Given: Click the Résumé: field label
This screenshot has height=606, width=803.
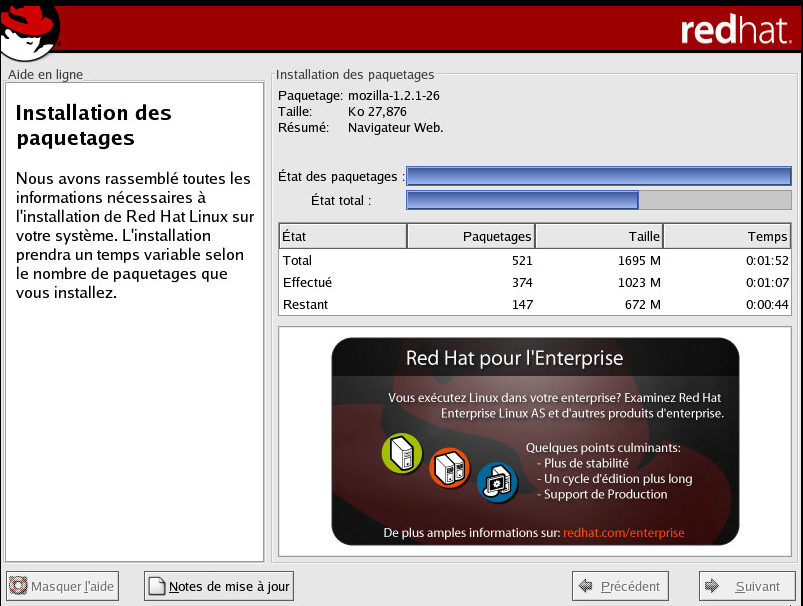Looking at the screenshot, I should pos(303,128).
